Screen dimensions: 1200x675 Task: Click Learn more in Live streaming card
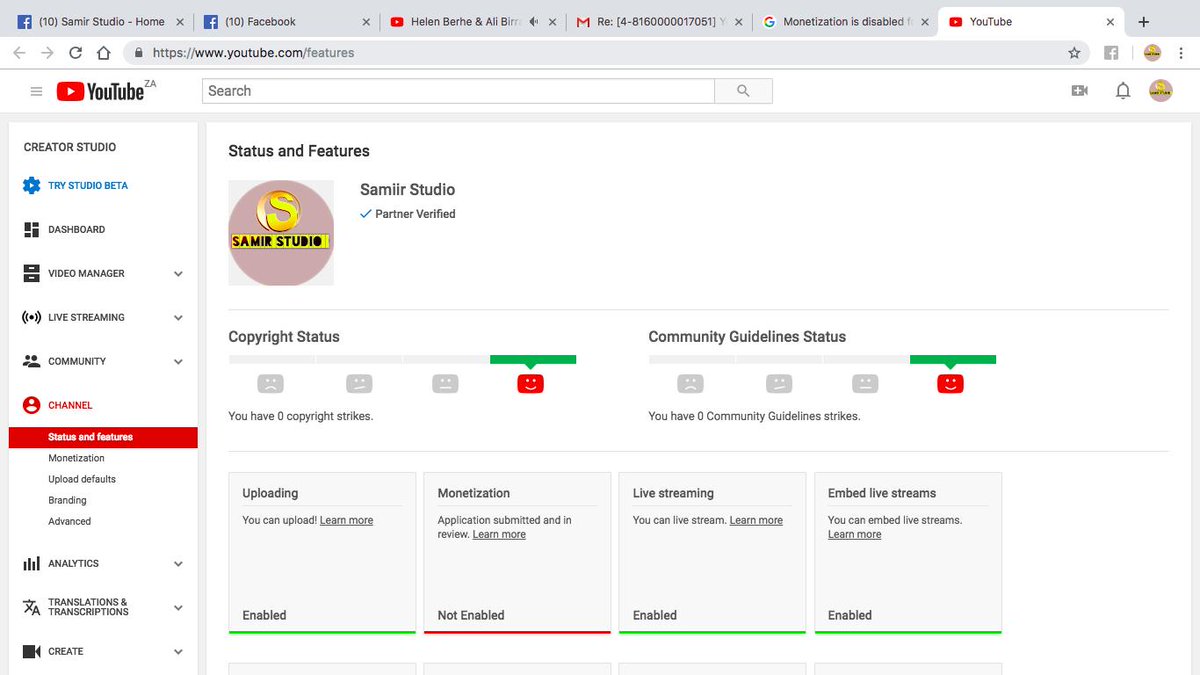pyautogui.click(x=756, y=520)
